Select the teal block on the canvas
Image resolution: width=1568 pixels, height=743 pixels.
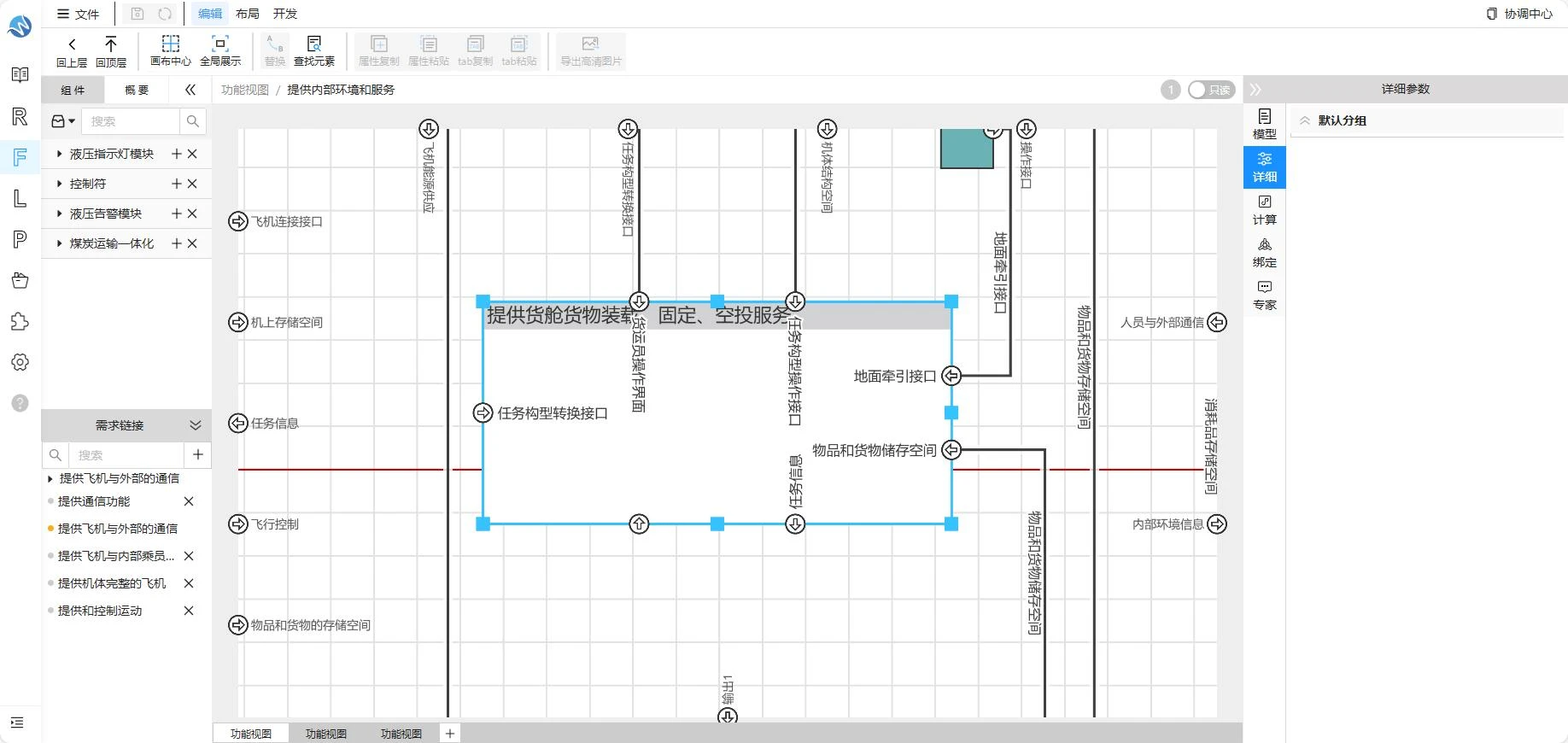967,149
